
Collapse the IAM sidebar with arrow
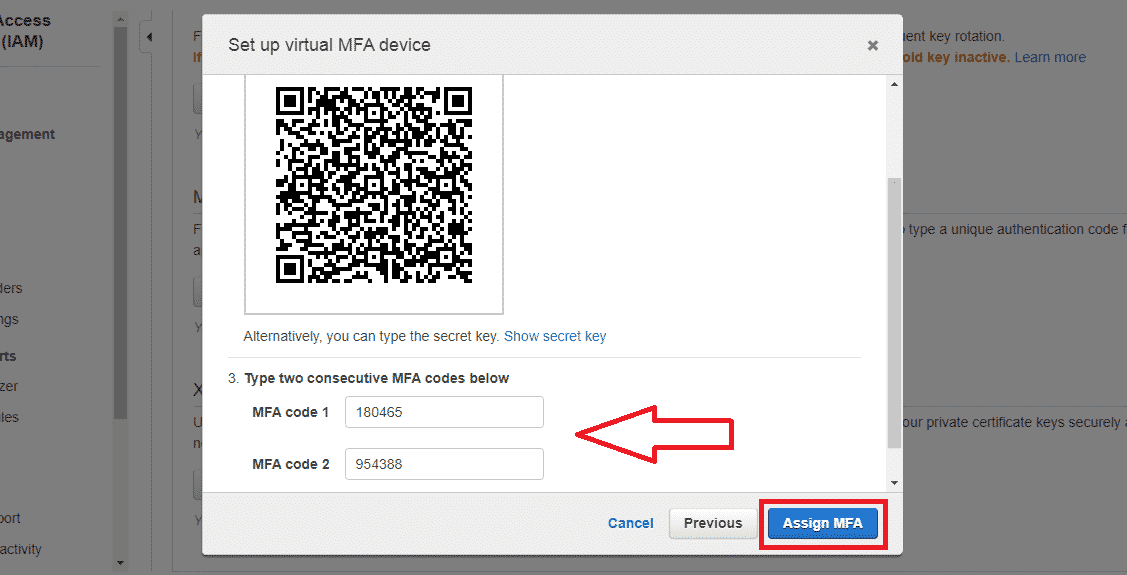(x=149, y=37)
